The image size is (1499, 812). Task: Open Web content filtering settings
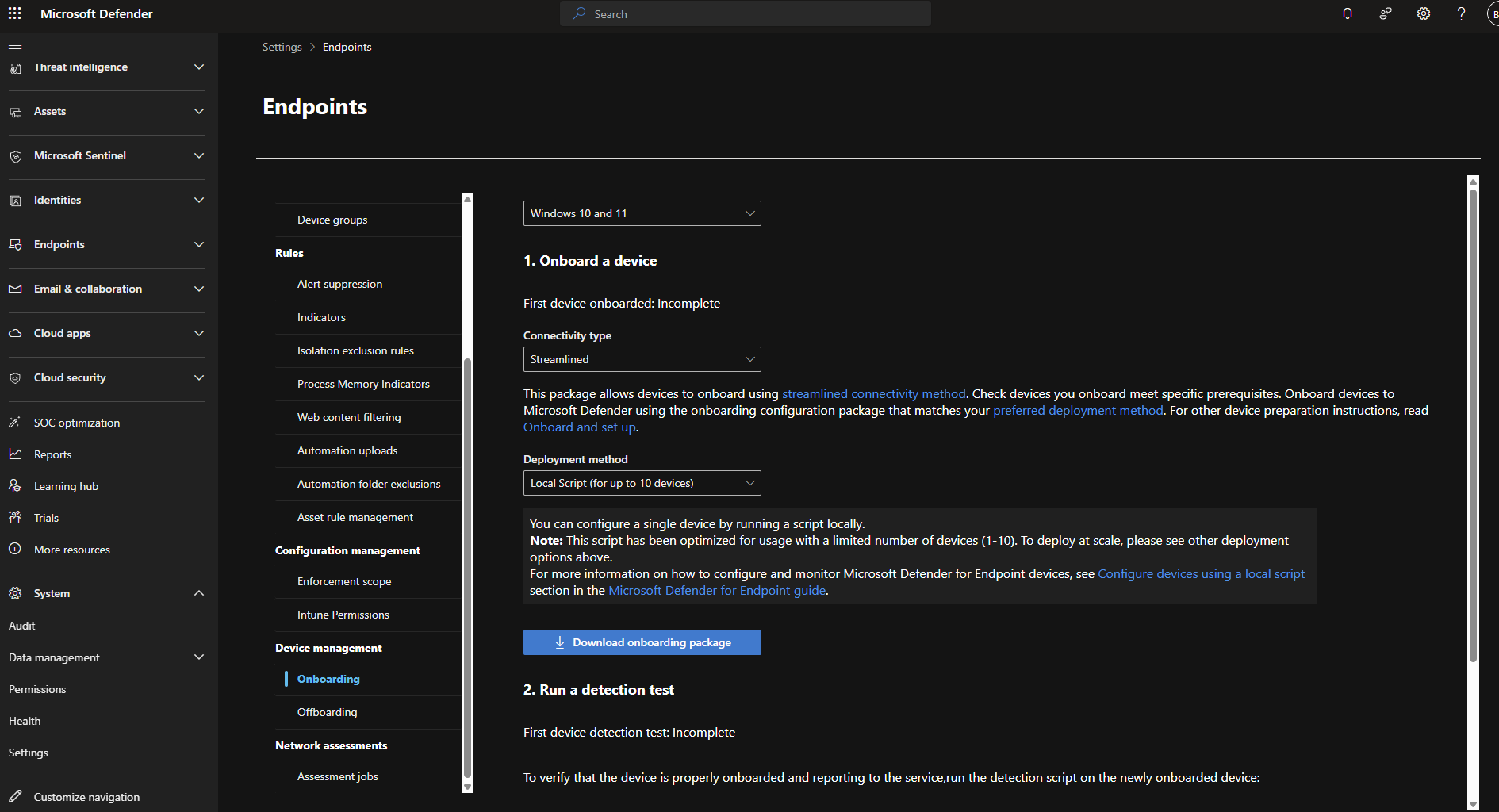click(349, 417)
